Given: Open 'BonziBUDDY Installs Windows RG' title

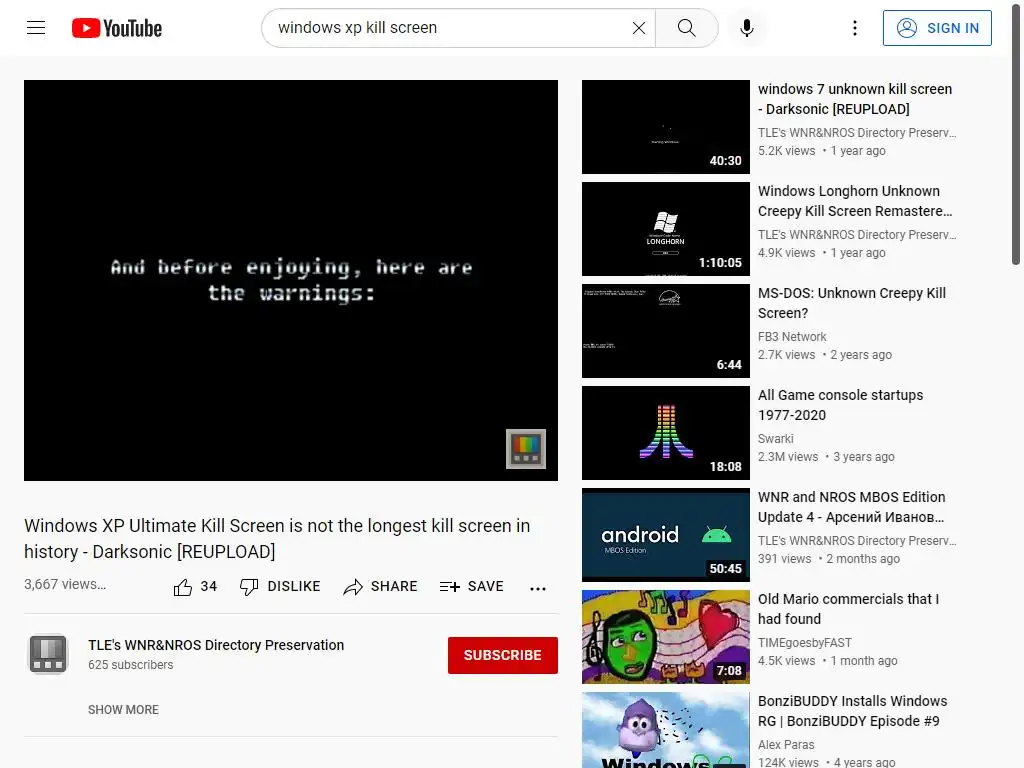Looking at the screenshot, I should tap(852, 710).
